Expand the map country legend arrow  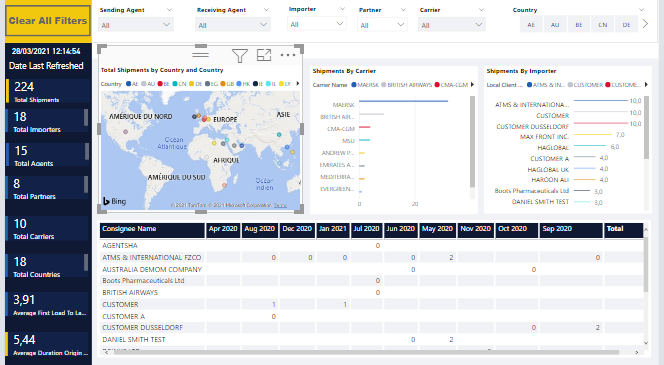pos(298,83)
